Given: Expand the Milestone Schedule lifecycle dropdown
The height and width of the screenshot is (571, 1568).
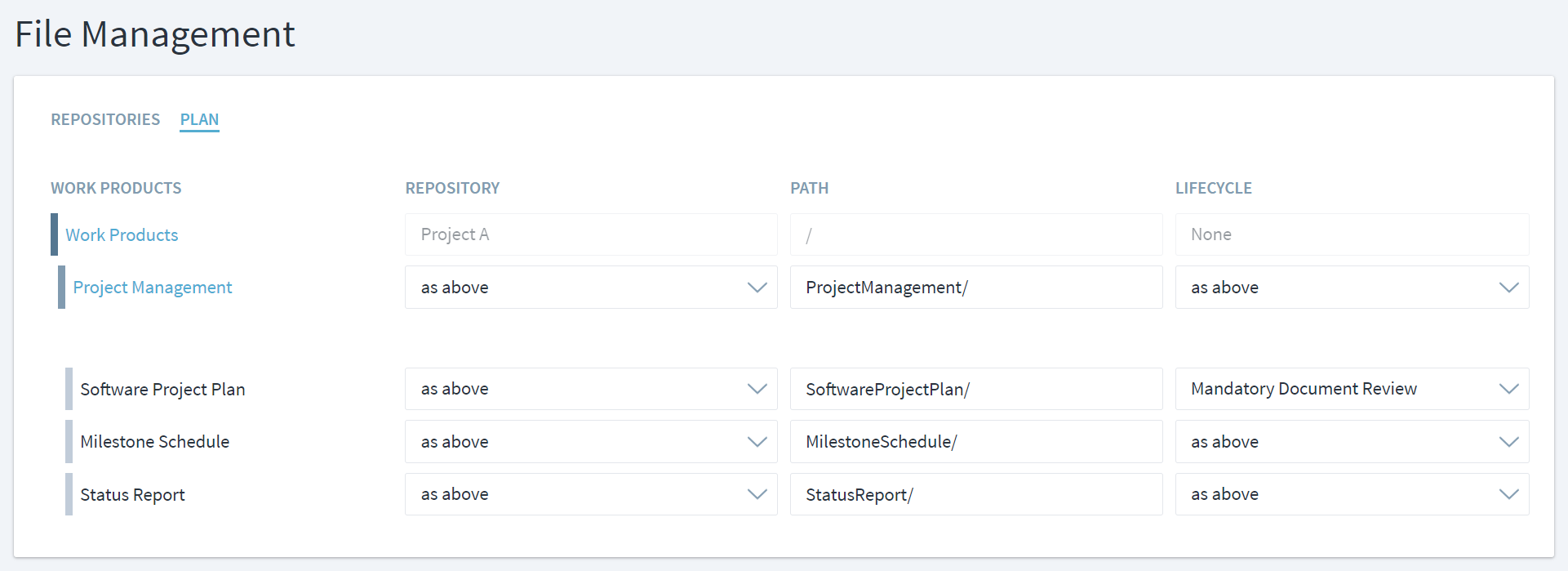Looking at the screenshot, I should coord(1352,442).
